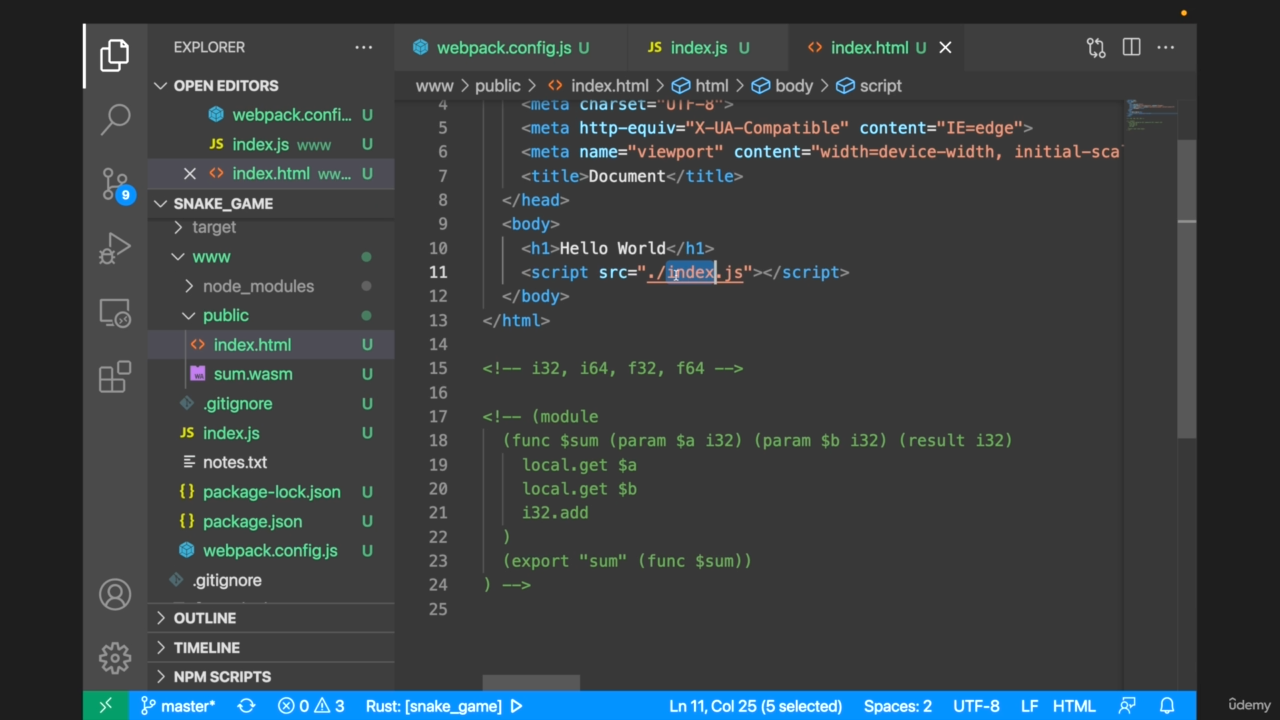Switch to the index.js editor tab
1280x720 pixels.
click(698, 47)
